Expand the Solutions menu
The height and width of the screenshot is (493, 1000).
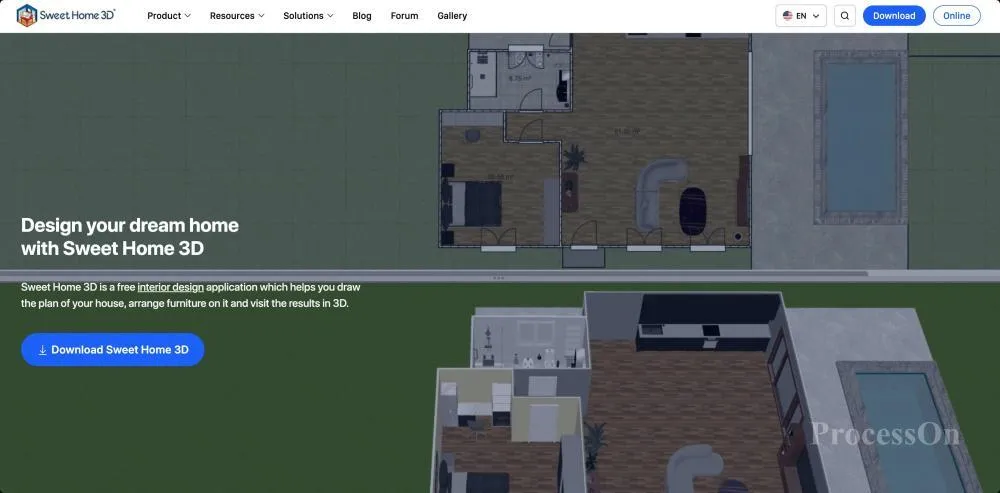[308, 16]
